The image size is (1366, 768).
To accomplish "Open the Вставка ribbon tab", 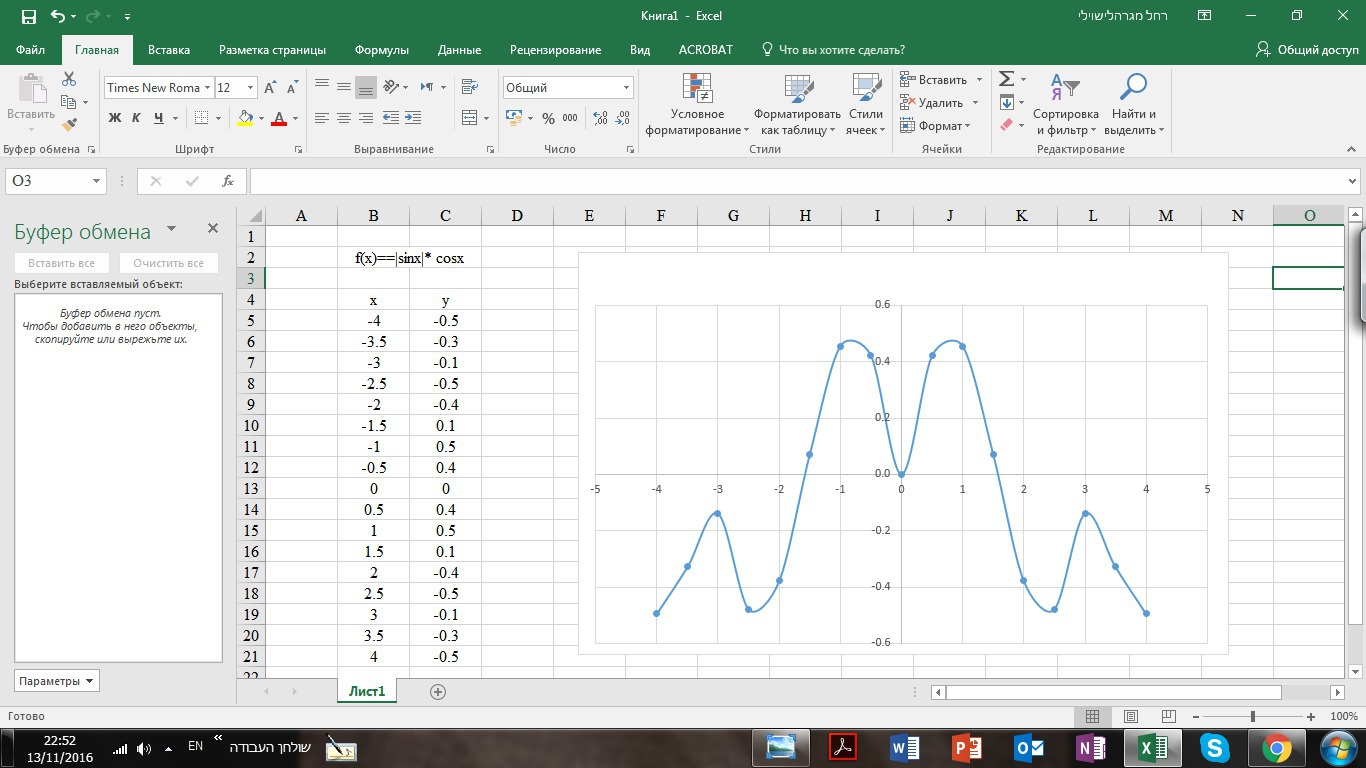I will (169, 50).
